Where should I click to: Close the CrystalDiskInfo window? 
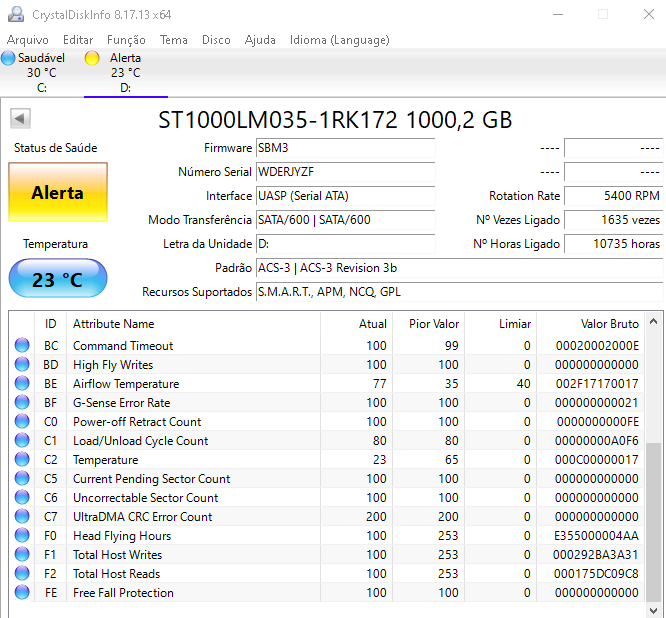pos(649,14)
